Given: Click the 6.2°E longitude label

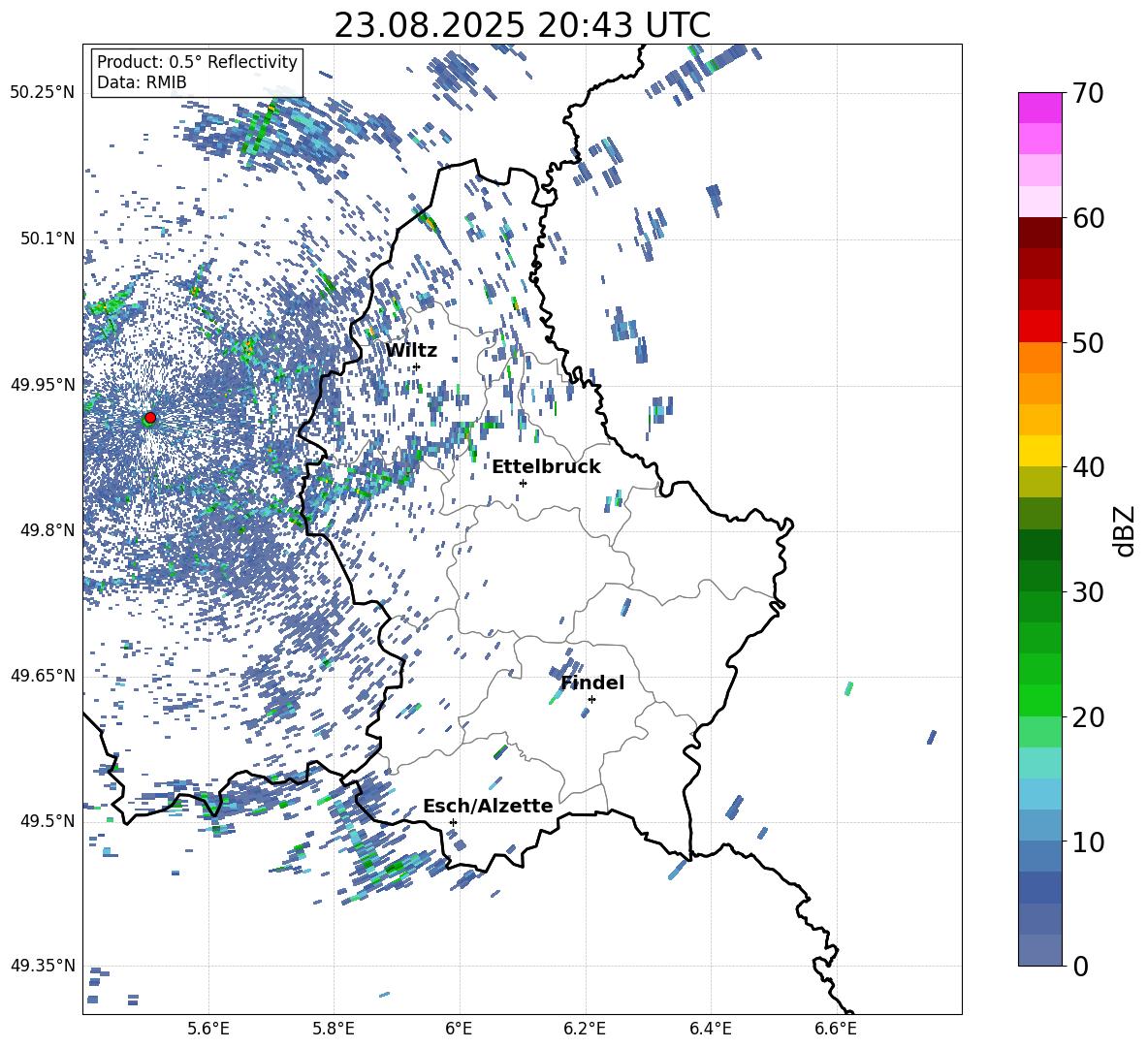Looking at the screenshot, I should tap(585, 1029).
